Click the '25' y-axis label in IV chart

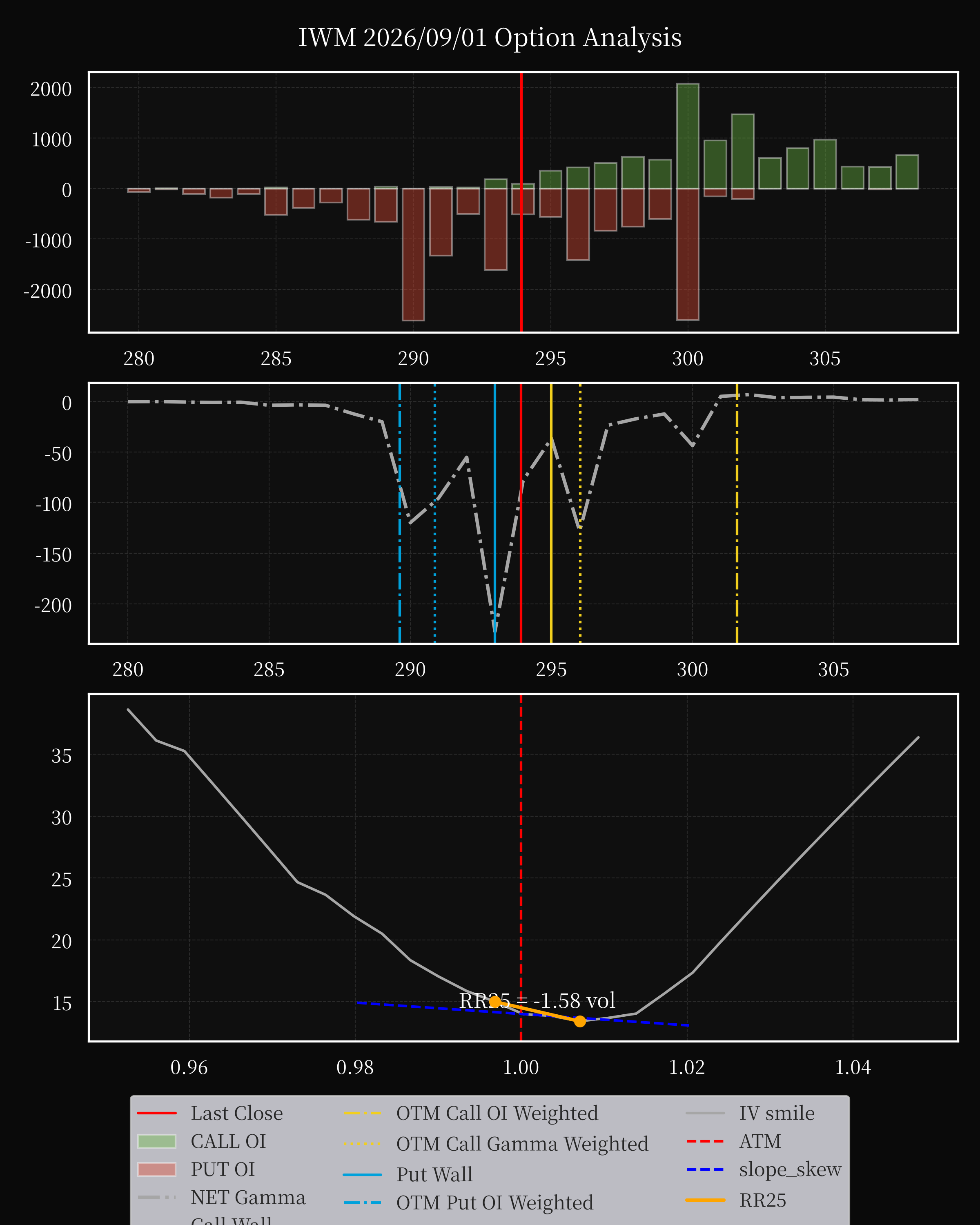tap(61, 880)
